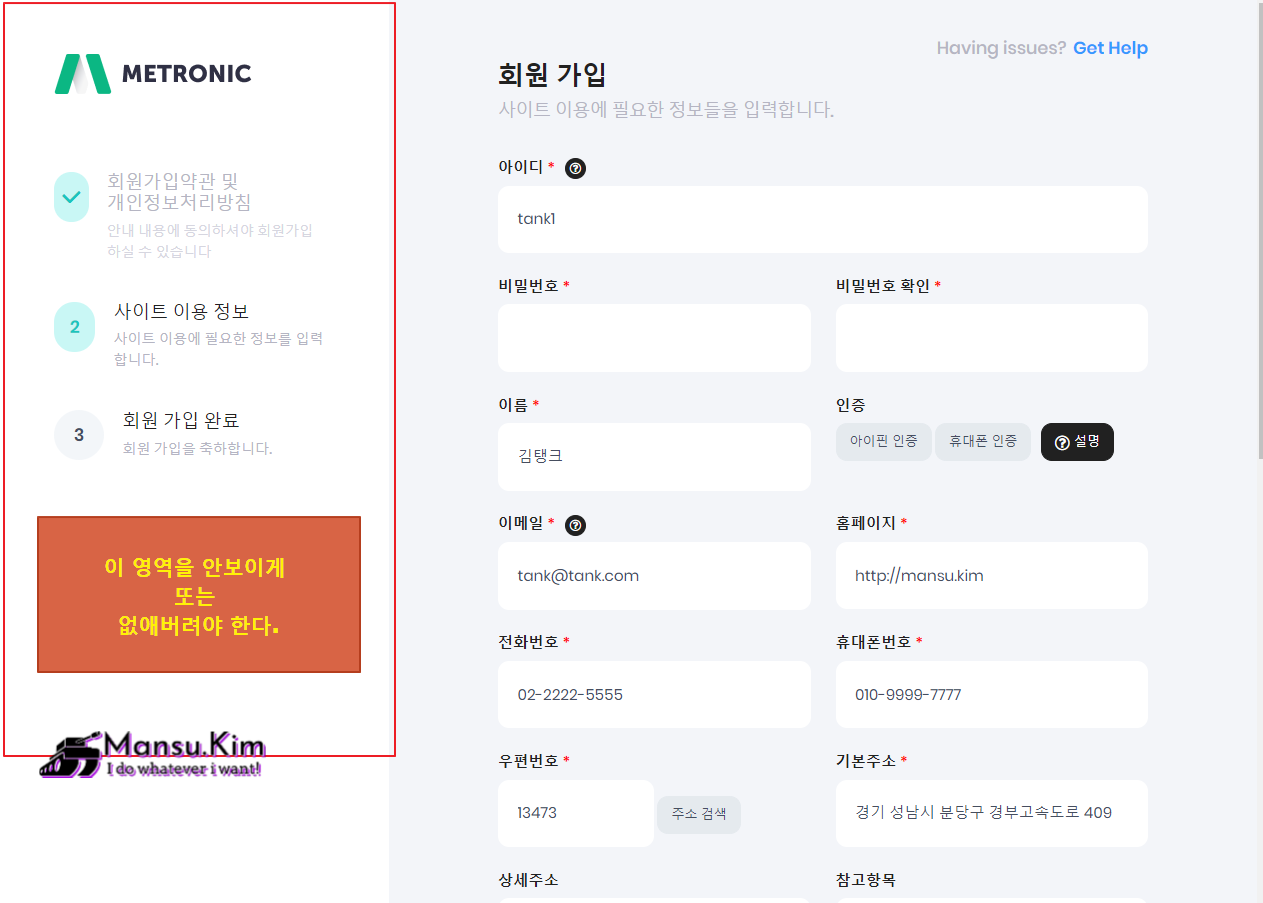Click the 회원 가입 page heading
Screen dimensions: 1263x903
(x=552, y=75)
